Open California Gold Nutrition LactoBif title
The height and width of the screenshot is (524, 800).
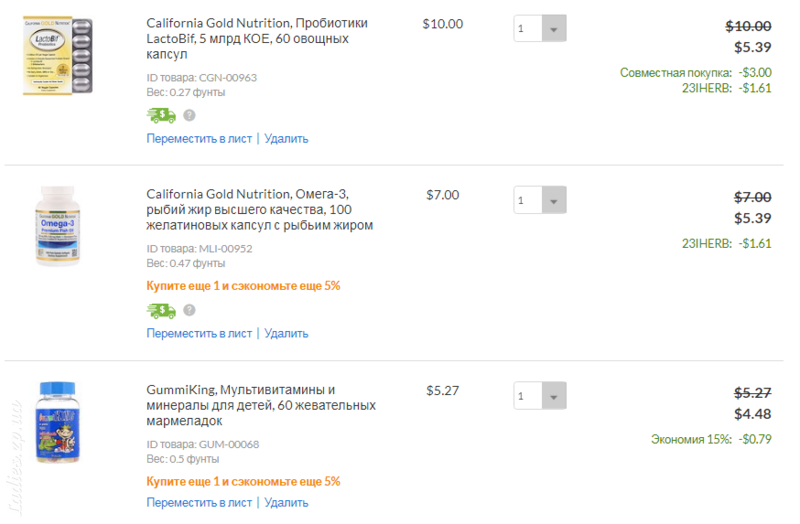coord(257,38)
